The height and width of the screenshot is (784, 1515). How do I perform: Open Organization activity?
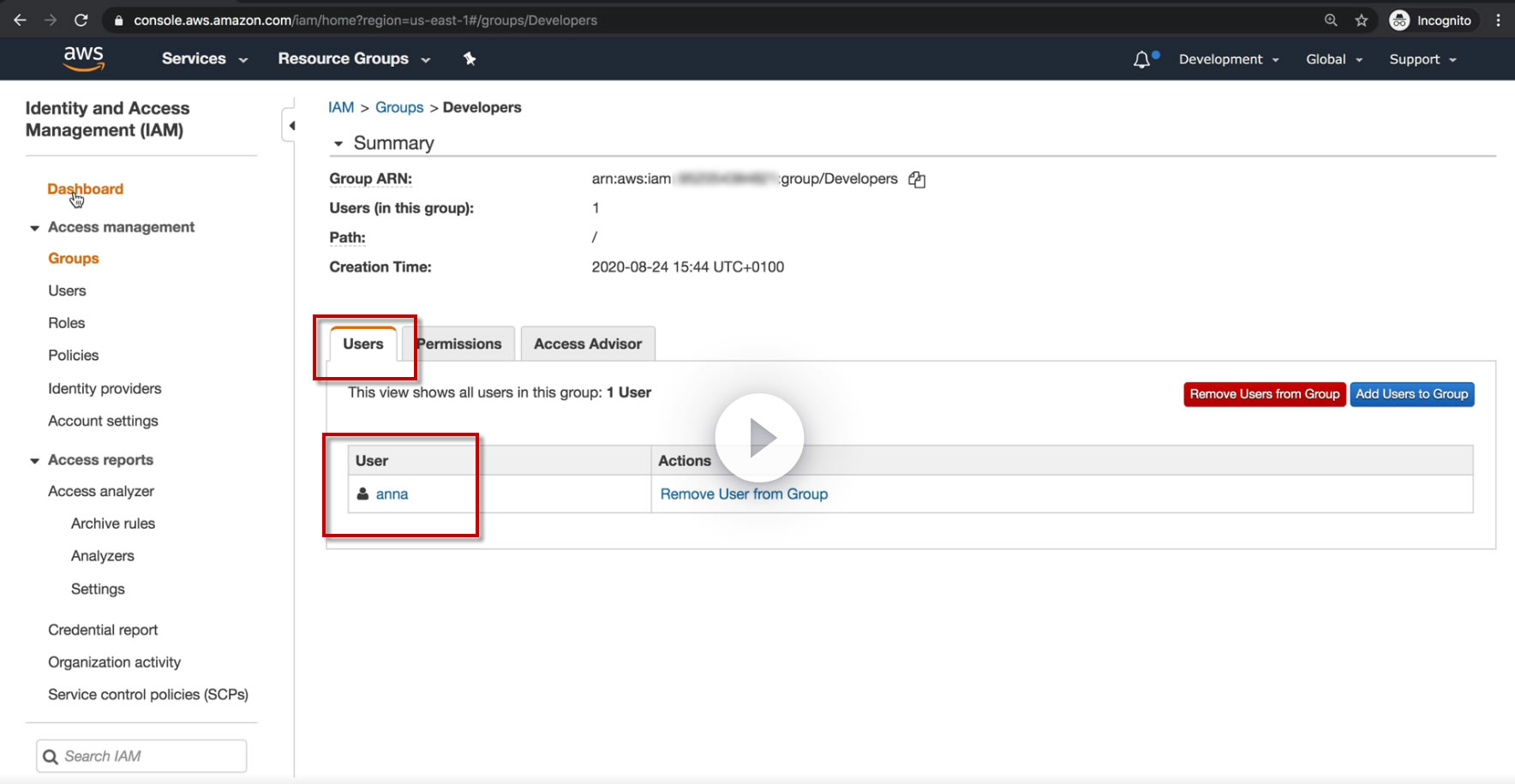pos(115,662)
